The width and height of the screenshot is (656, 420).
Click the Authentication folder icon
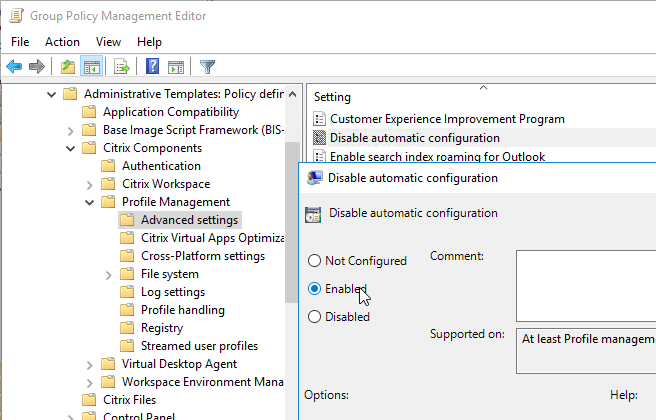tap(108, 166)
